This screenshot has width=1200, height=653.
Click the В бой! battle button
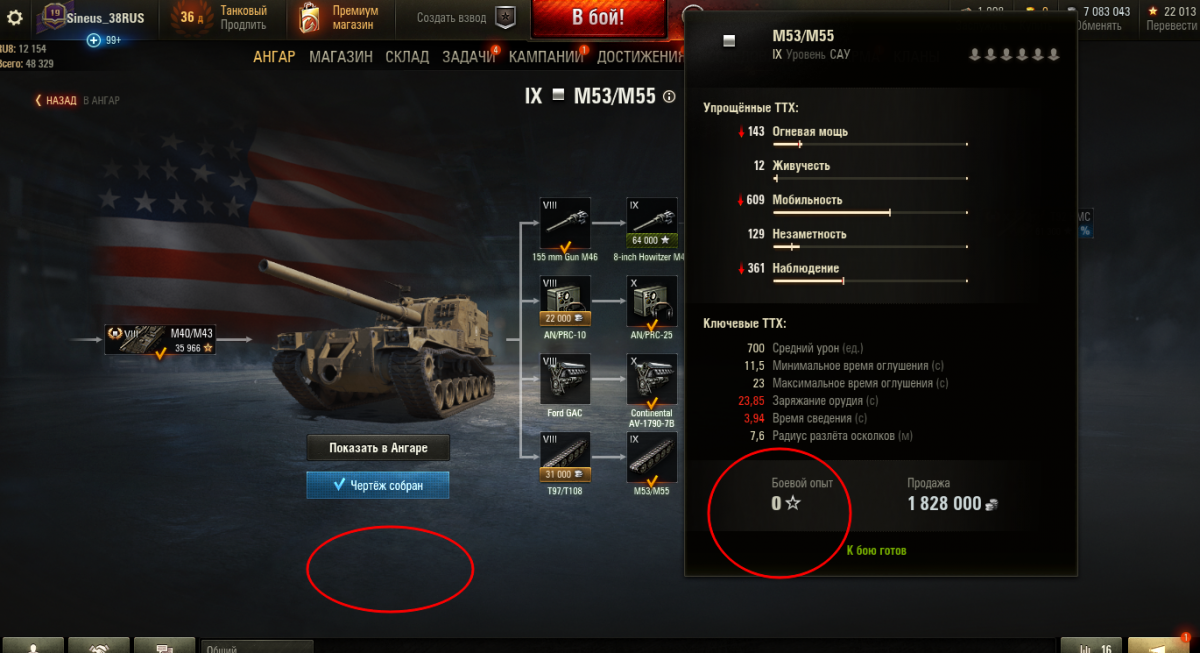click(598, 18)
